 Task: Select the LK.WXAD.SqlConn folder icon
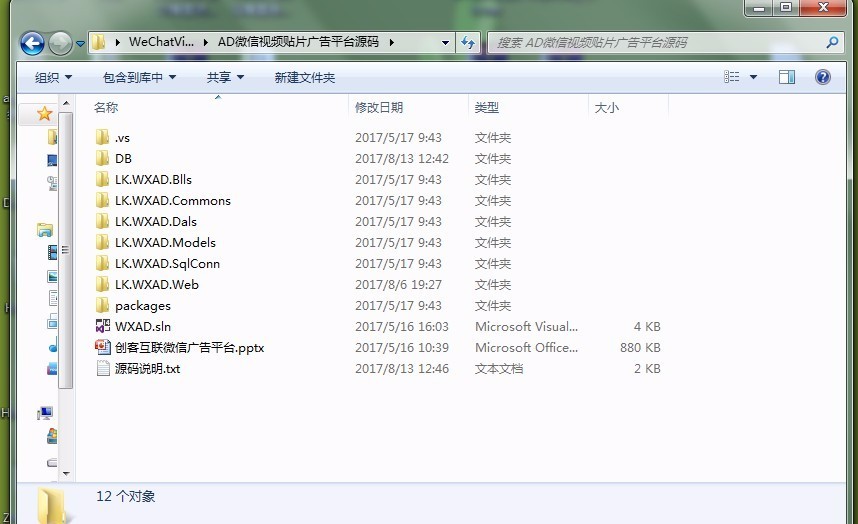102,263
